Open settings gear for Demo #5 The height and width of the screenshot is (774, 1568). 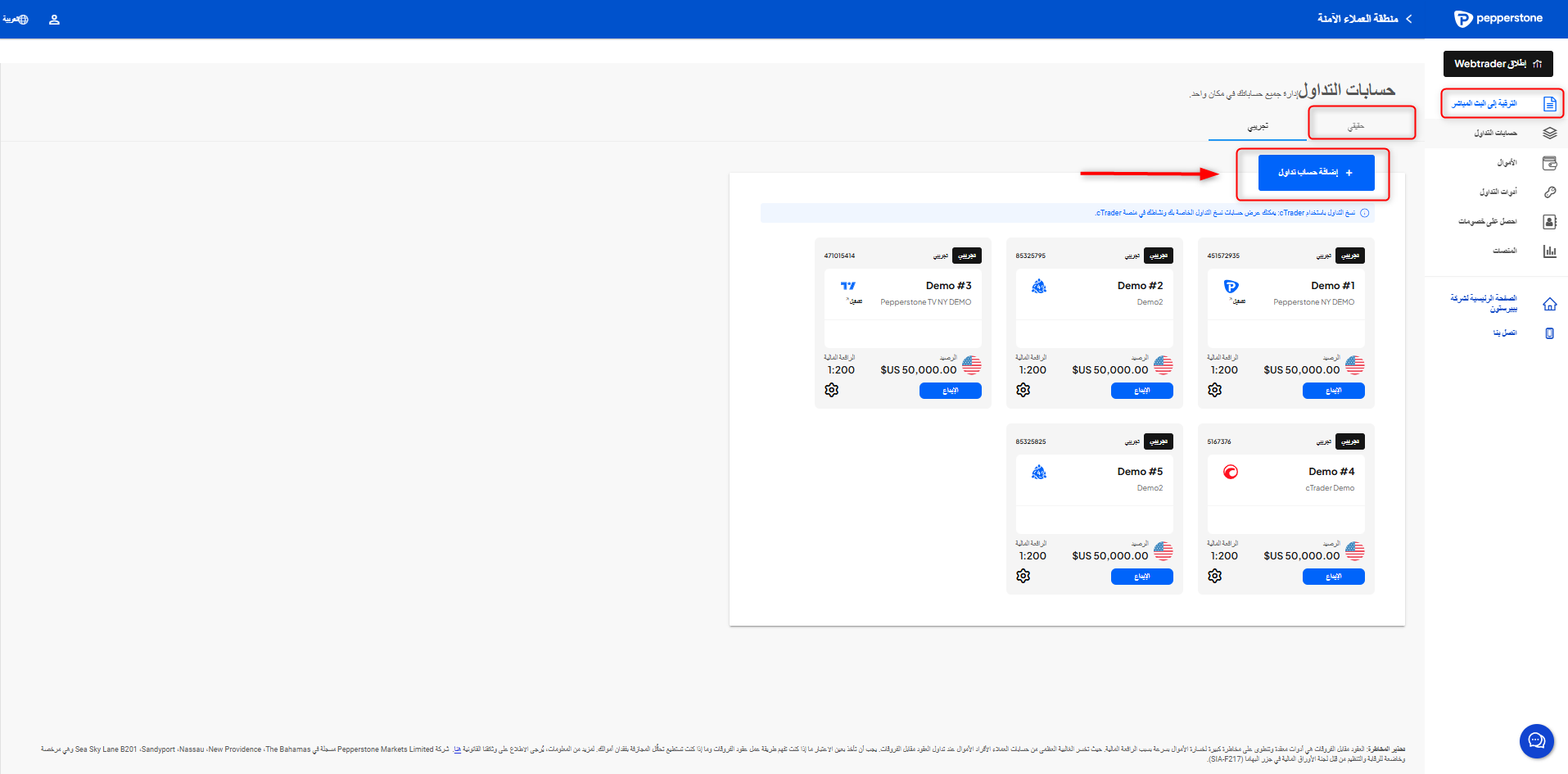(1023, 576)
